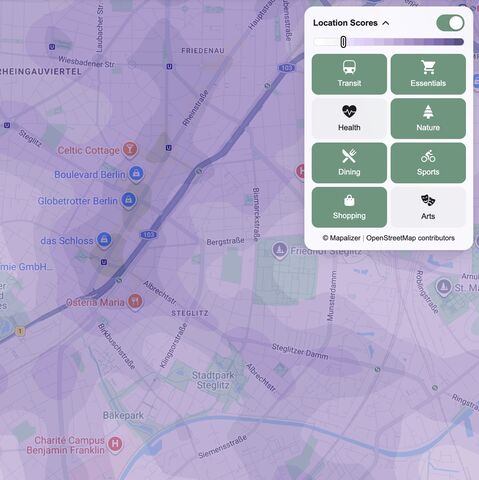Viewport: 479px width, 480px height.
Task: Click the route 1 highway shield
Action: [20, 331]
